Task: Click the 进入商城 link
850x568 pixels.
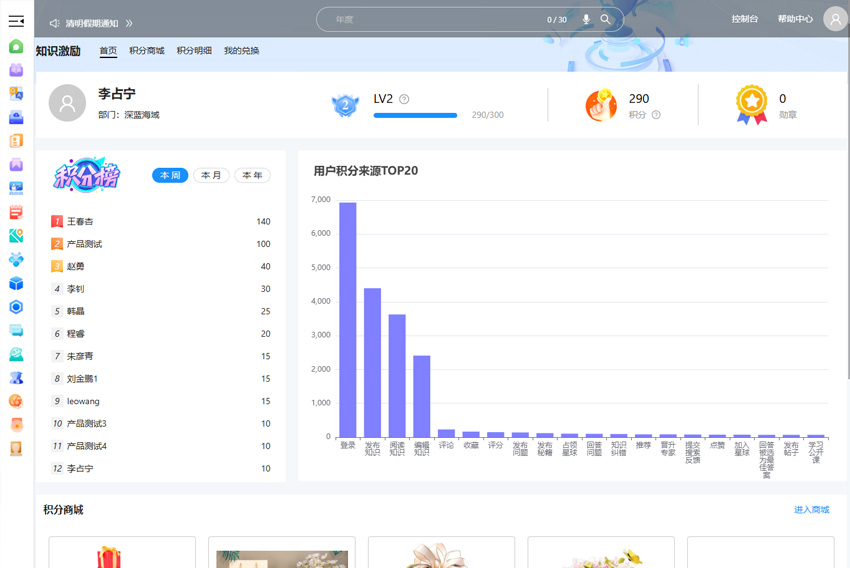Action: [811, 510]
